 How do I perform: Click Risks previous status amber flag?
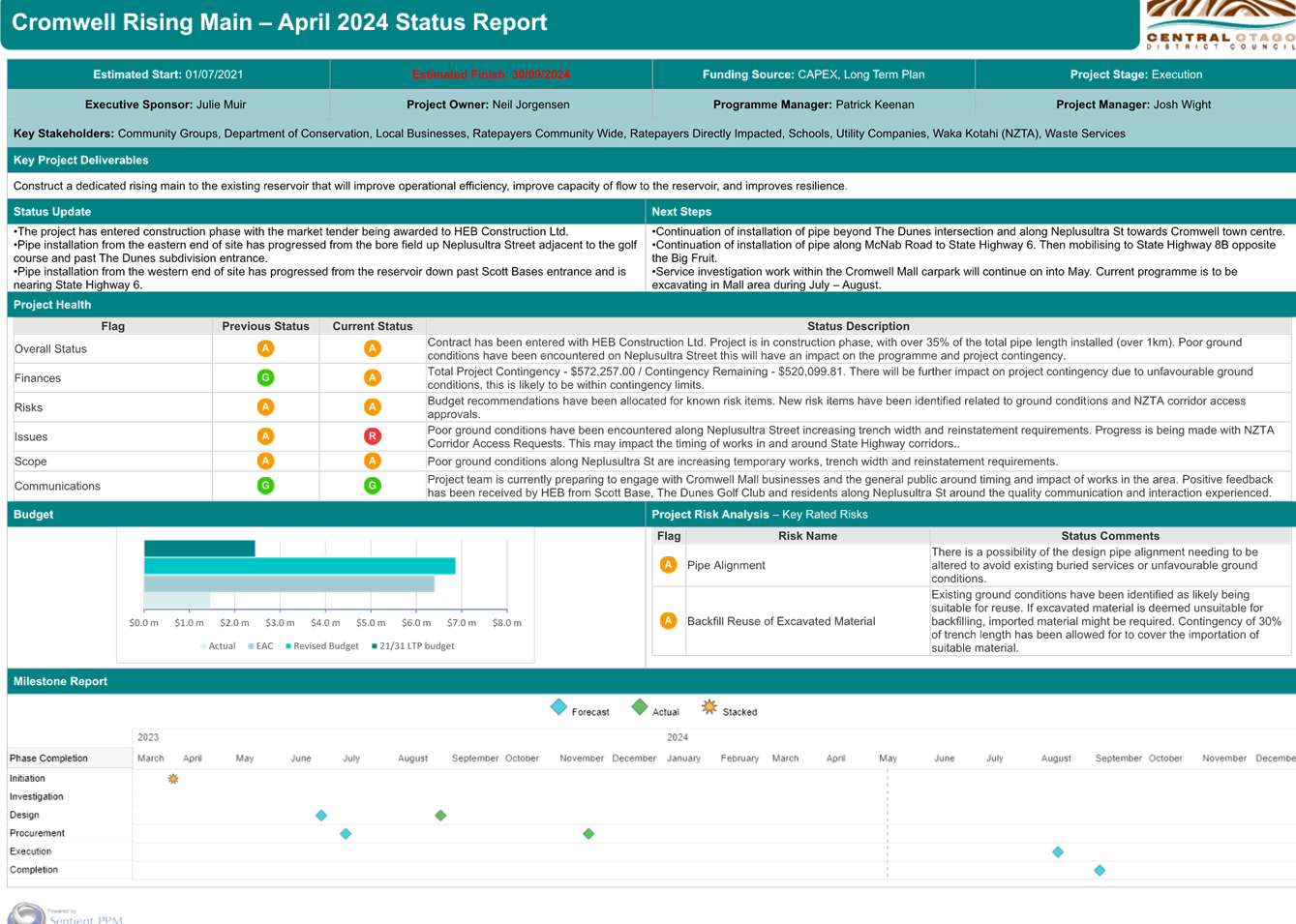point(265,407)
